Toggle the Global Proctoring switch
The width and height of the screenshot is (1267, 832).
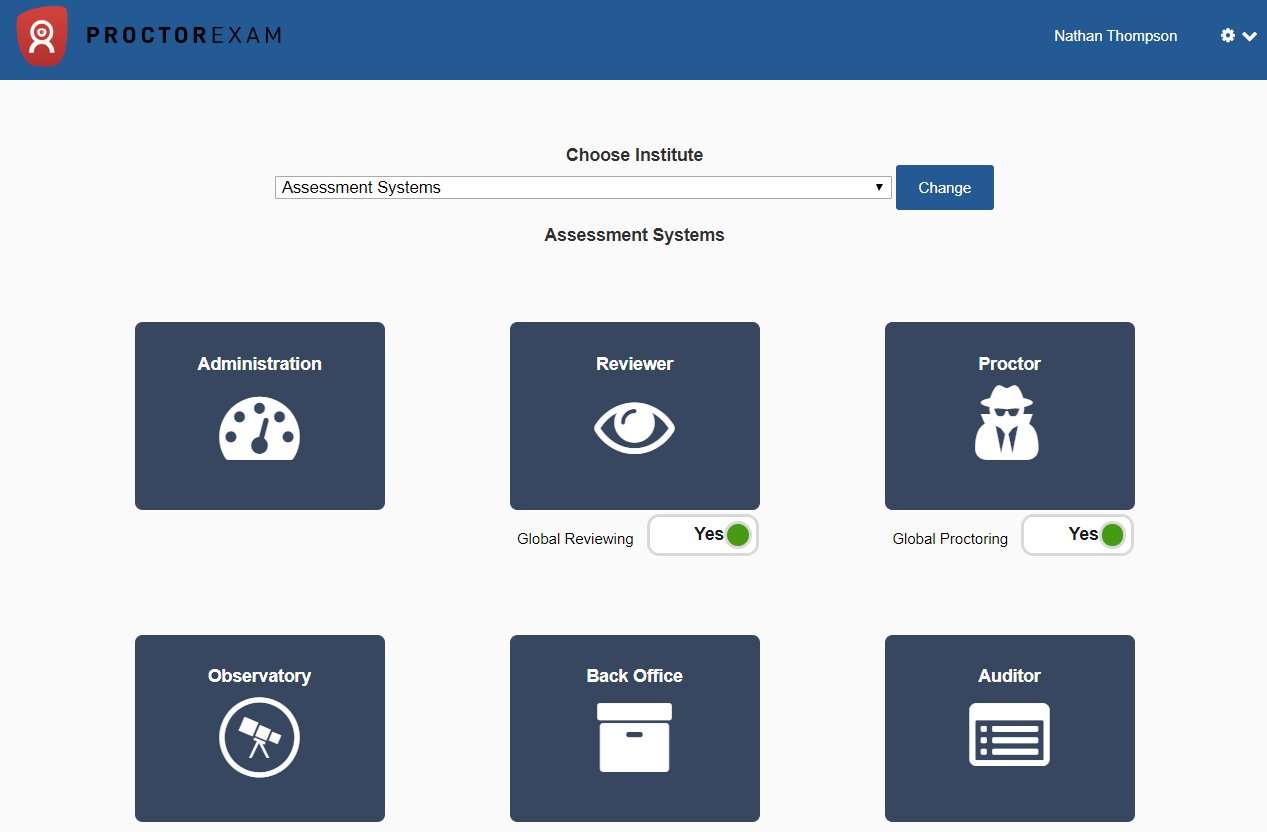(1078, 535)
